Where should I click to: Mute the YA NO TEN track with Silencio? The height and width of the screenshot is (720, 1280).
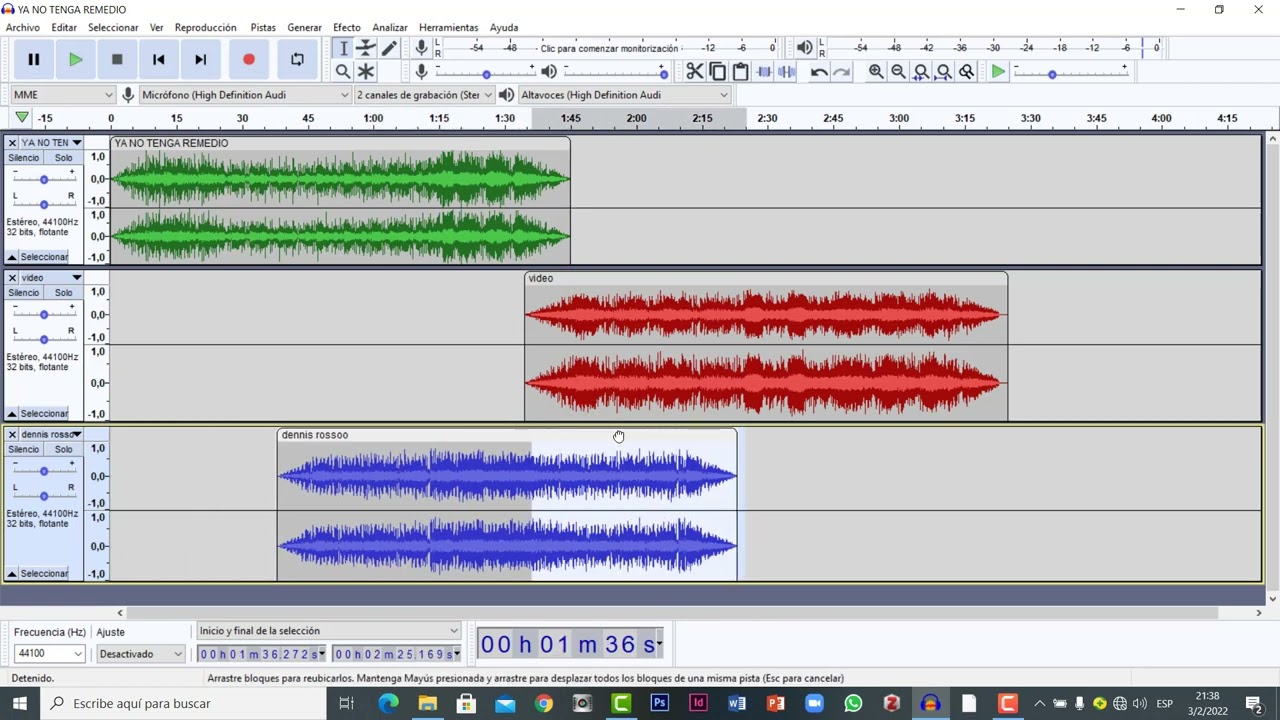point(24,158)
